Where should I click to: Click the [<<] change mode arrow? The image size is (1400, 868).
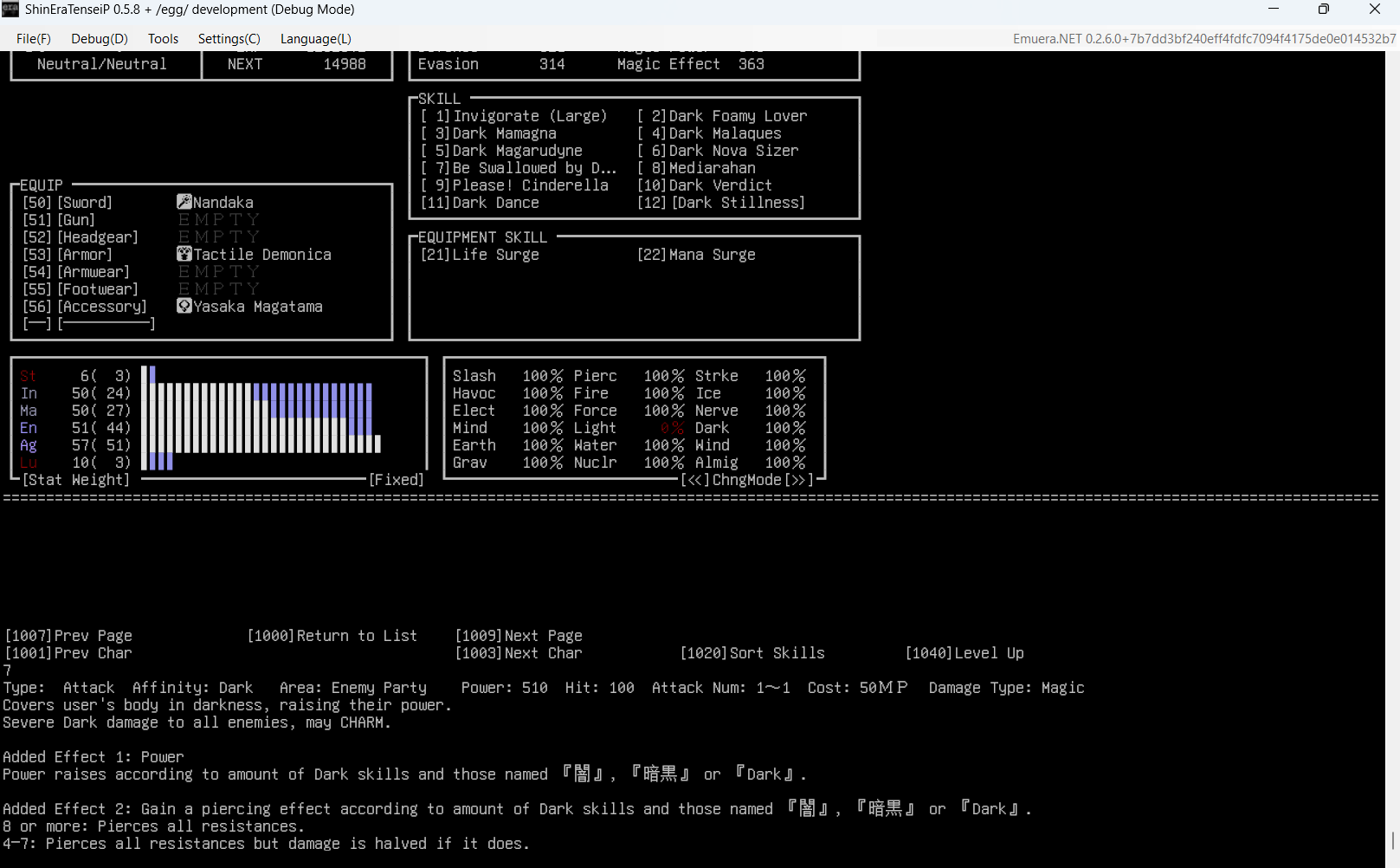tap(695, 480)
